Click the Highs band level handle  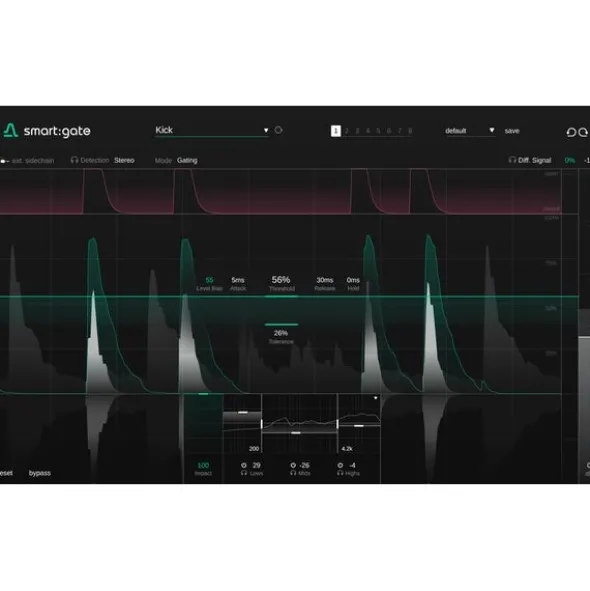[359, 426]
